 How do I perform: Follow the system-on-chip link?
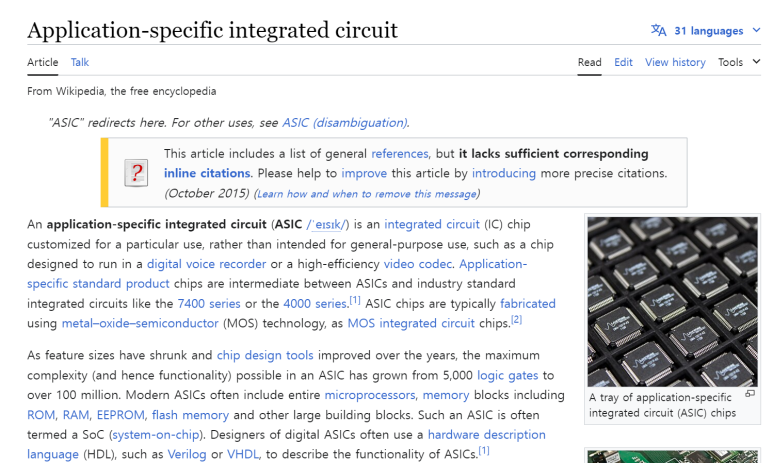coord(156,434)
